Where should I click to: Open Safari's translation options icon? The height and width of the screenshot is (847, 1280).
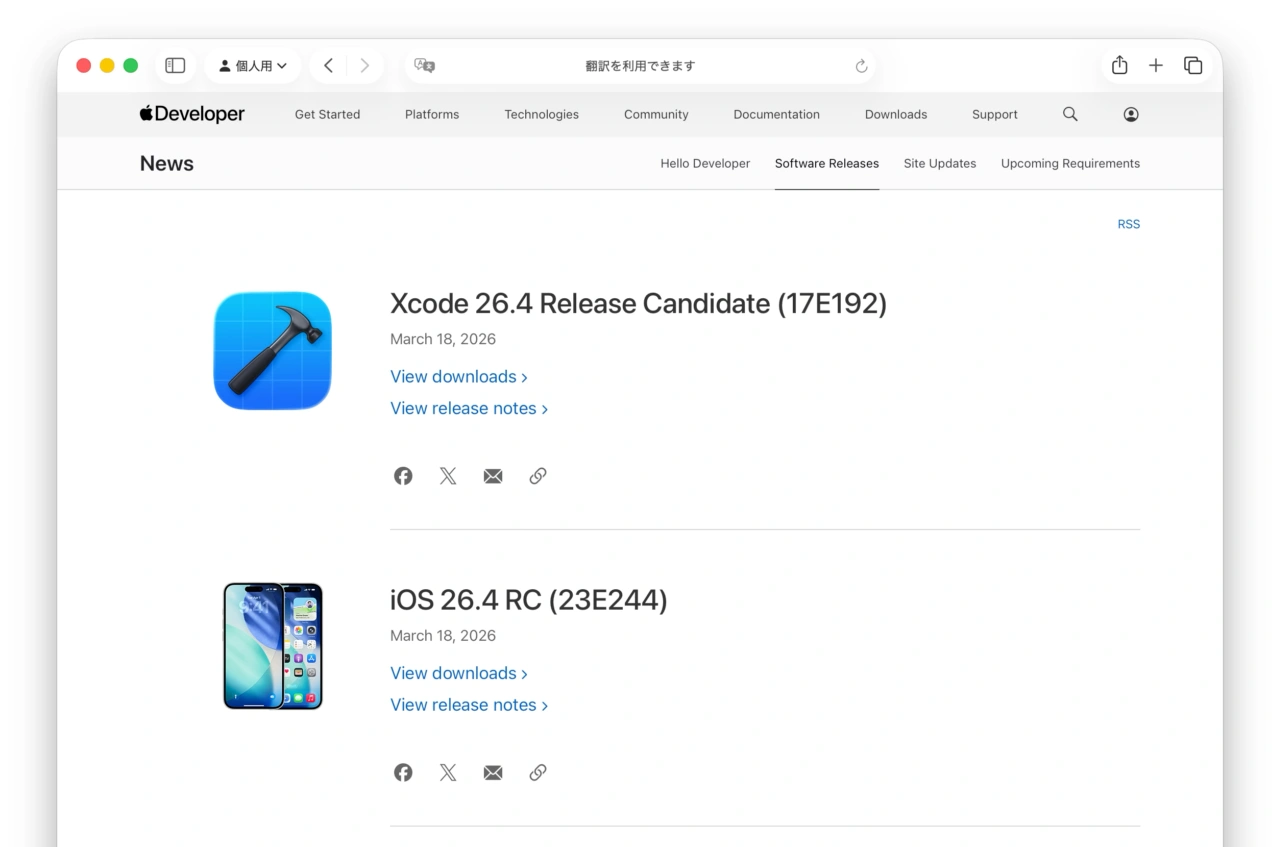click(x=424, y=65)
